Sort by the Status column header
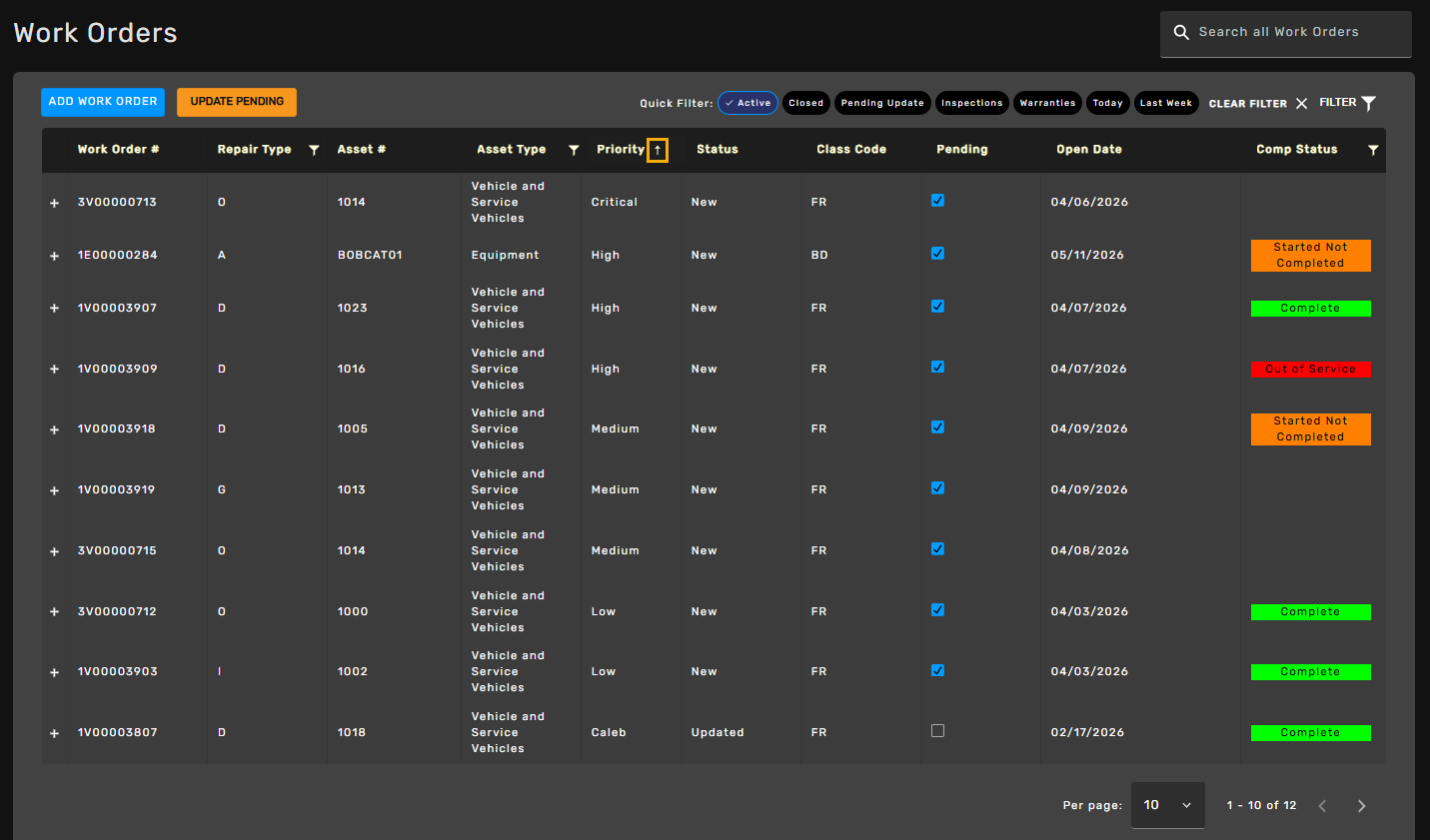Image resolution: width=1430 pixels, height=840 pixels. 717,150
